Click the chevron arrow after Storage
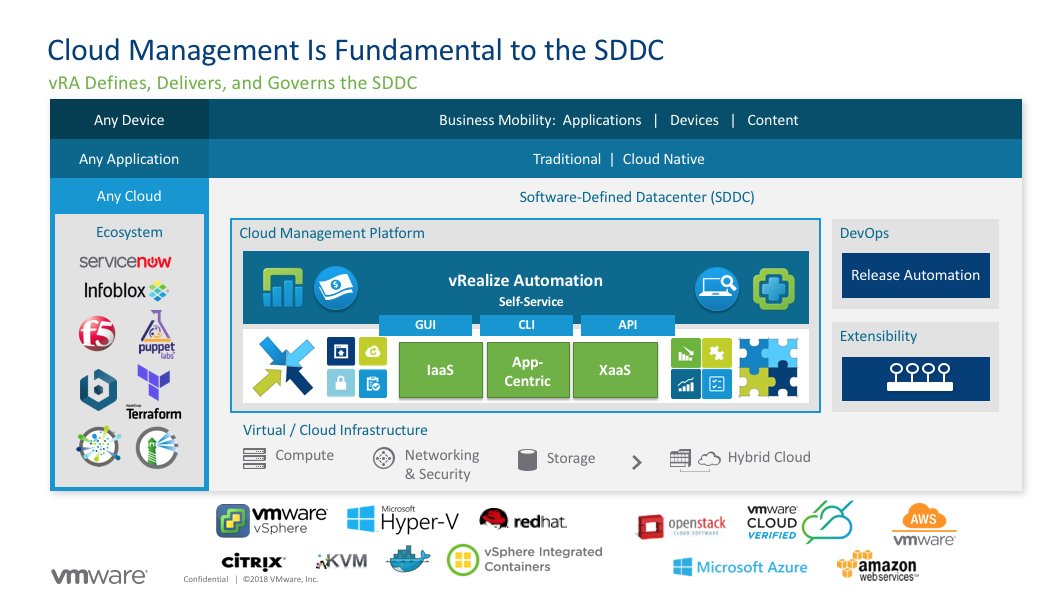 636,462
